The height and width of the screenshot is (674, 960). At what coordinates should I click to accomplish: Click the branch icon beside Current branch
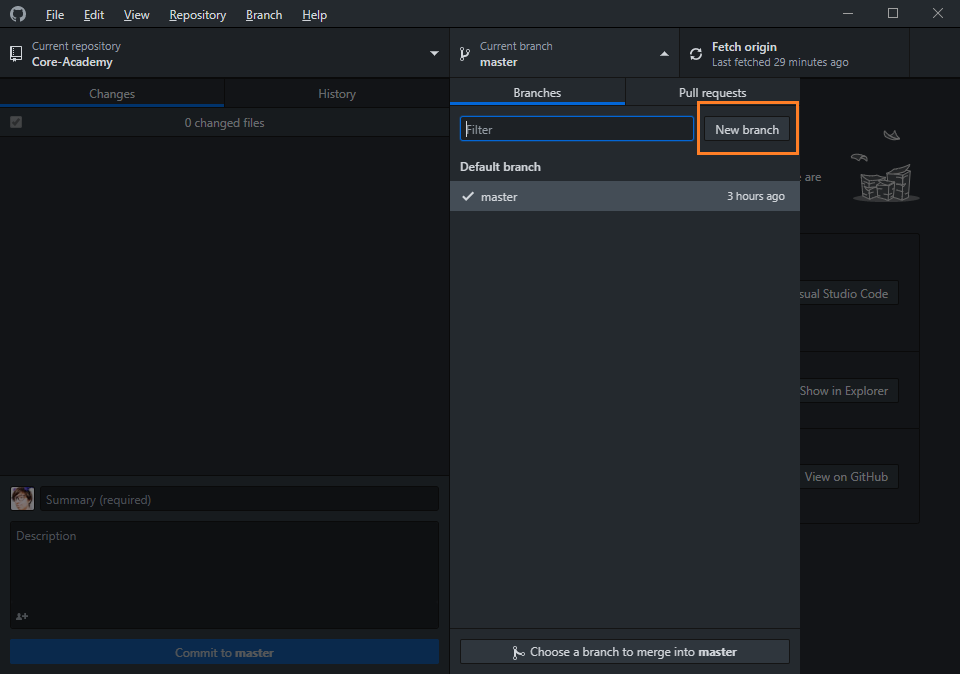click(x=465, y=54)
